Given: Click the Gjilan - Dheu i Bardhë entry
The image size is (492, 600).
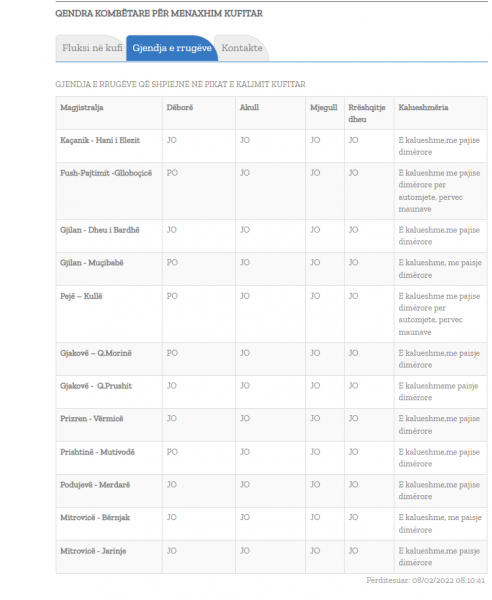Looking at the screenshot, I should (100, 230).
